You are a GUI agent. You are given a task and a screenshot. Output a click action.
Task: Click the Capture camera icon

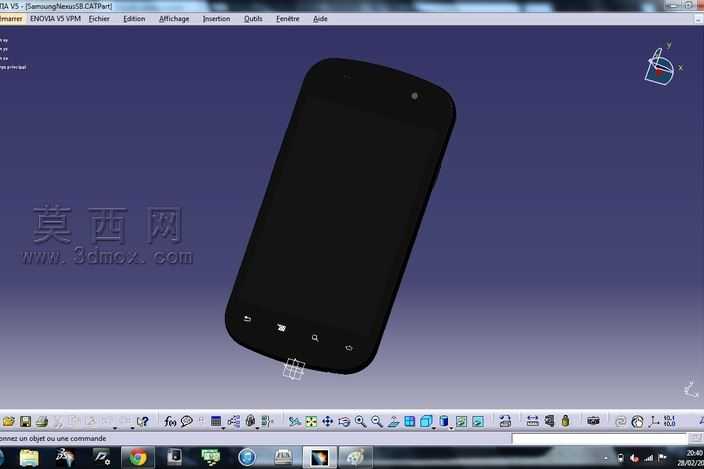click(x=593, y=421)
